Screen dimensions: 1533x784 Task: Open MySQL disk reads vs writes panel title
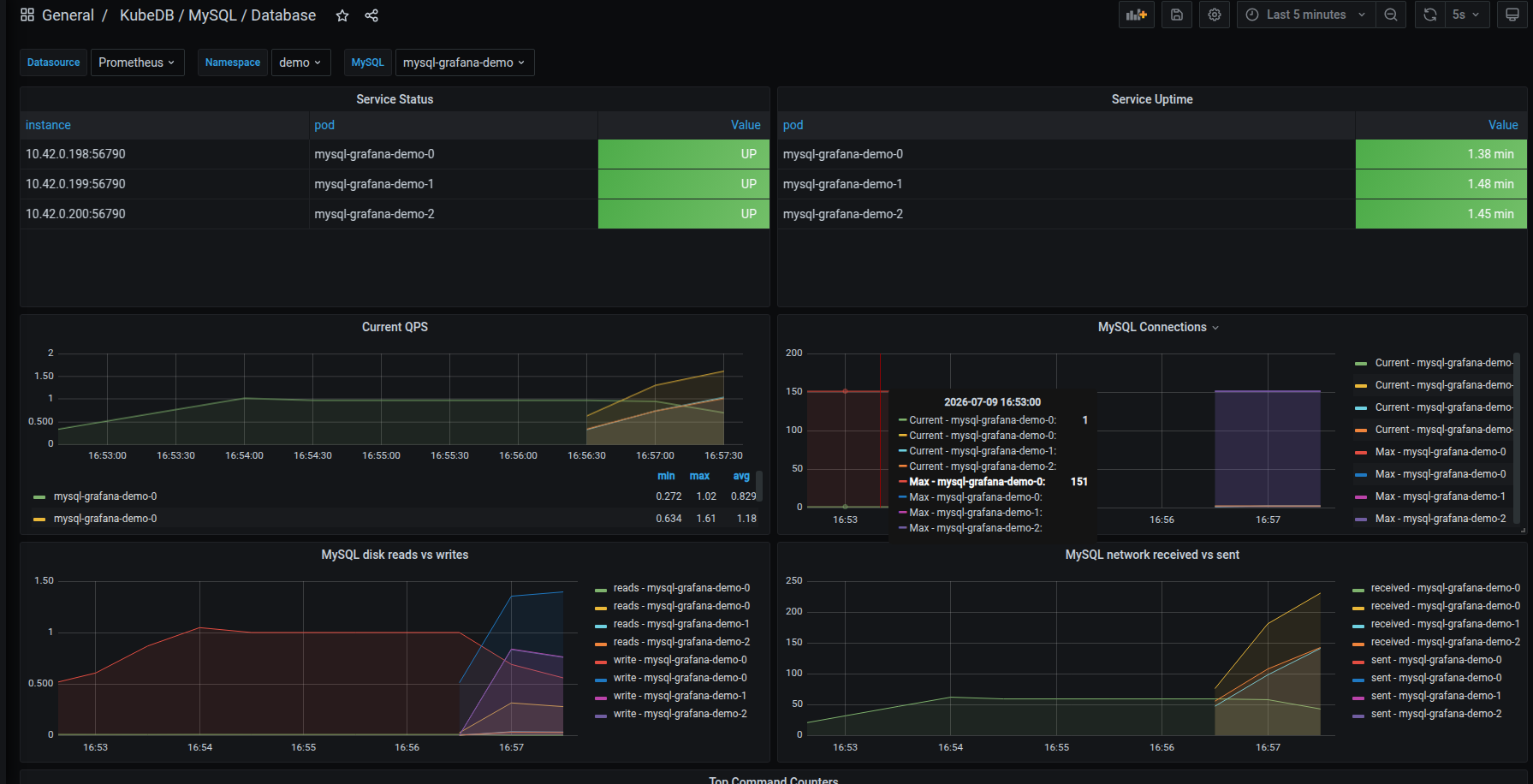395,555
